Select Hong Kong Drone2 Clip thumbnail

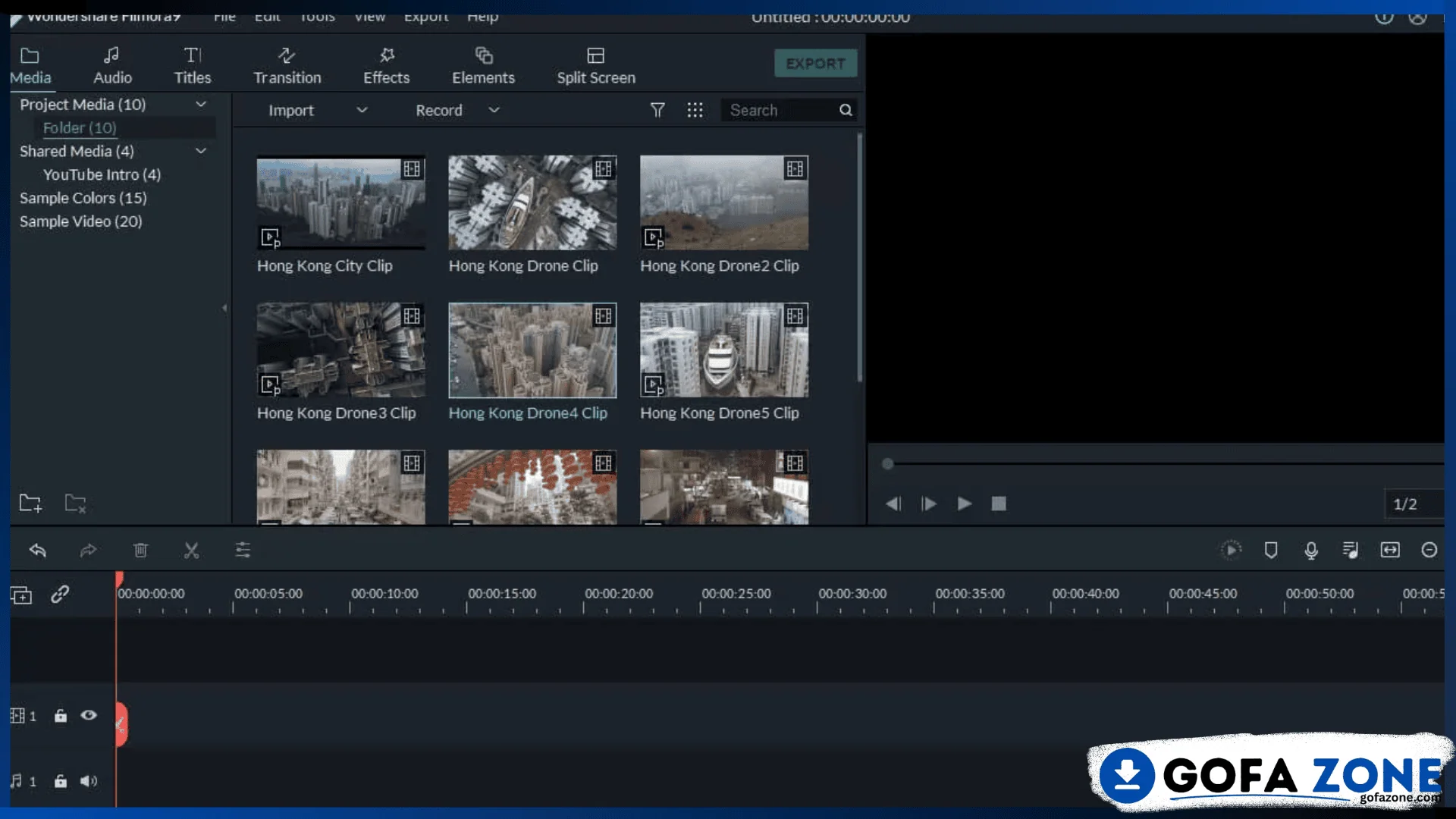724,202
